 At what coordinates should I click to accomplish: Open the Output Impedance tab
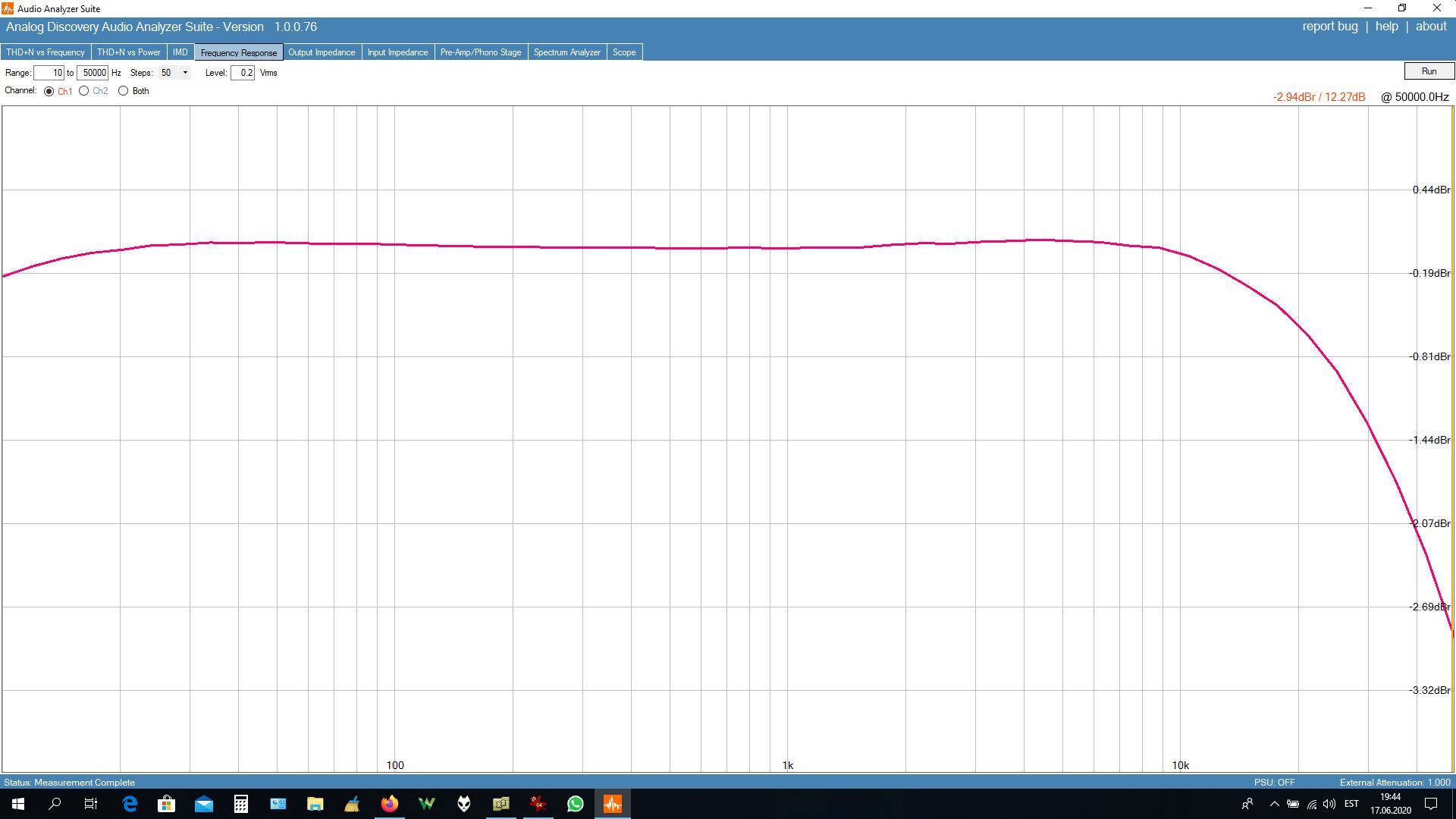pos(322,52)
